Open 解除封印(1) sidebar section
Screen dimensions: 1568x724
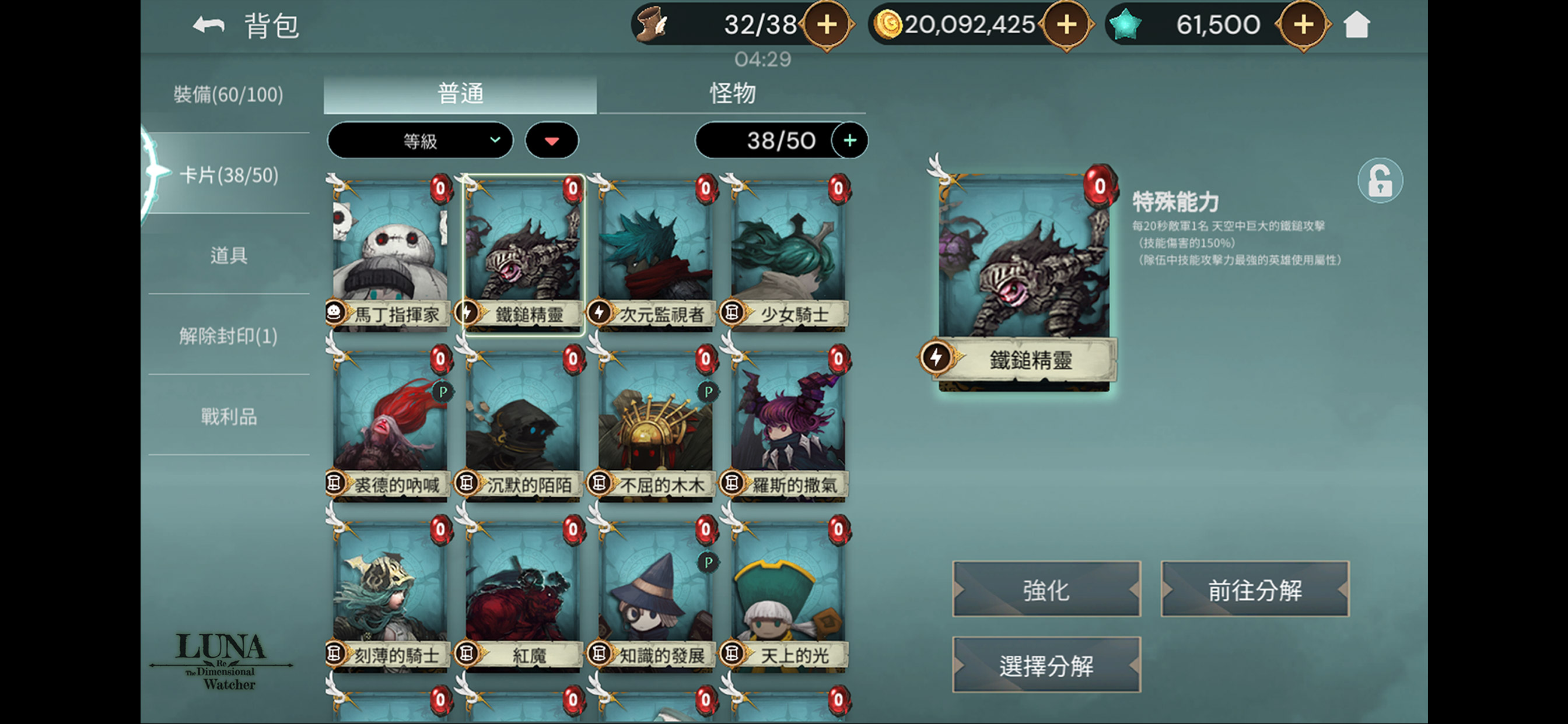point(228,335)
